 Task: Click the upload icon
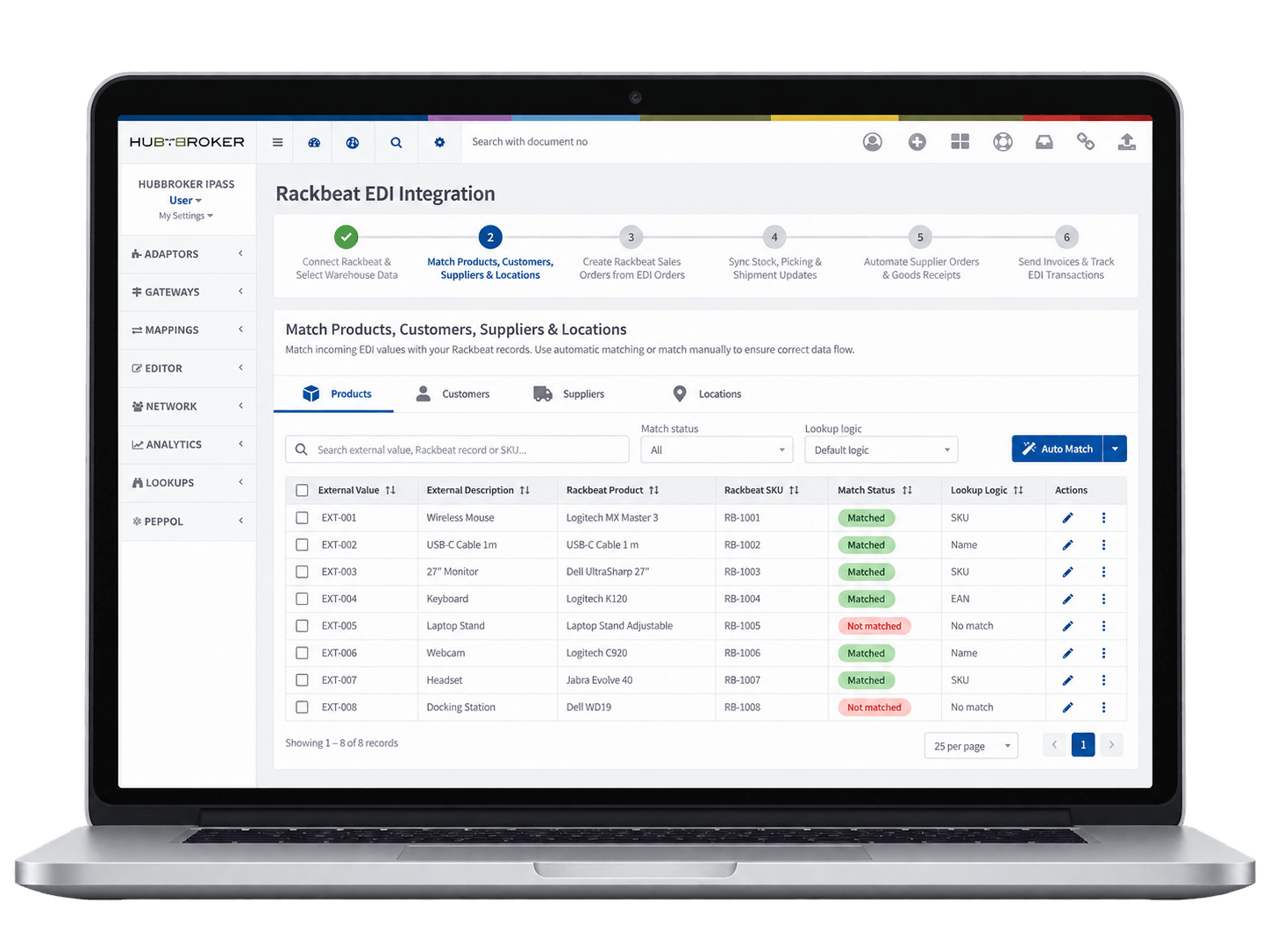coord(1127,142)
